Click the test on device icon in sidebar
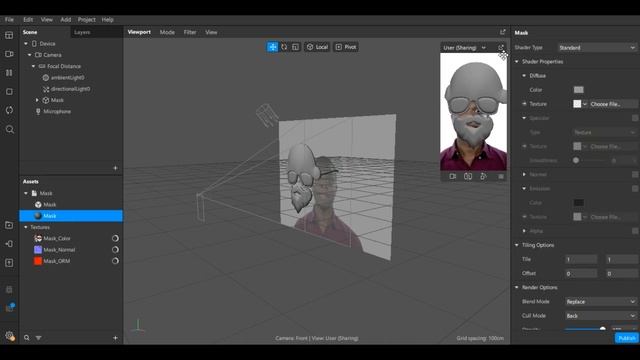The height and width of the screenshot is (360, 640). [9, 244]
